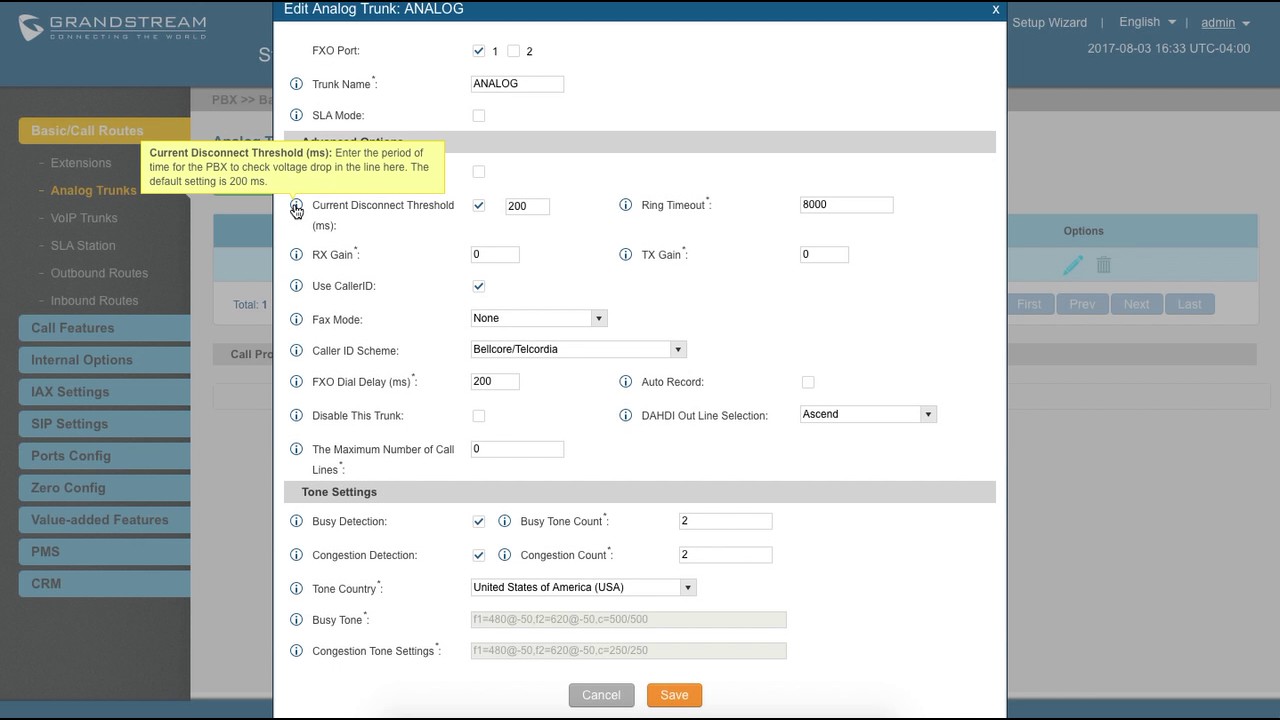Toggle FXO Port 1 checkbox
This screenshot has height=720, width=1280.
479,51
